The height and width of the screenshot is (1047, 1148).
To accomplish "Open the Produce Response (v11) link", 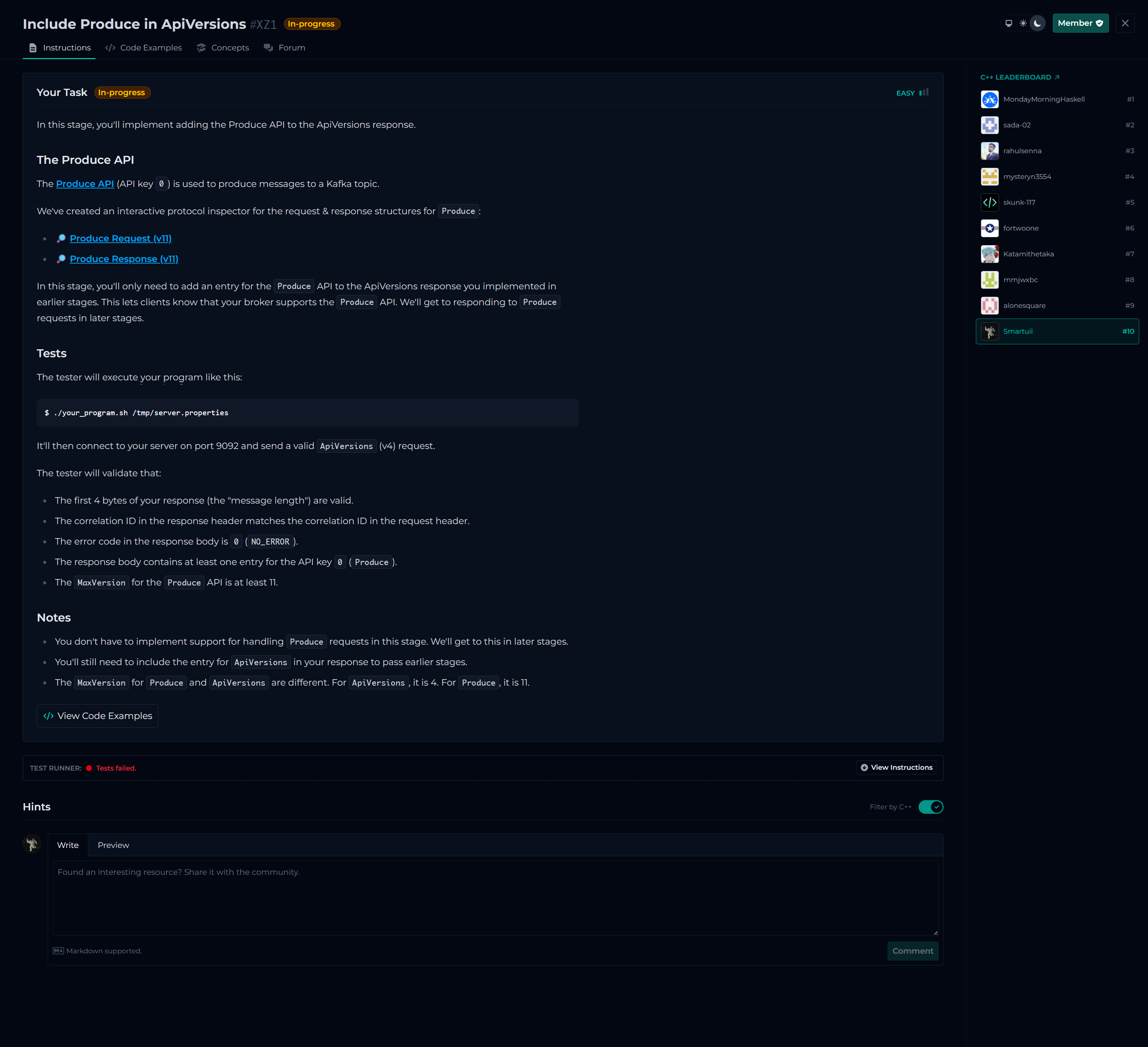I will pyautogui.click(x=124, y=259).
